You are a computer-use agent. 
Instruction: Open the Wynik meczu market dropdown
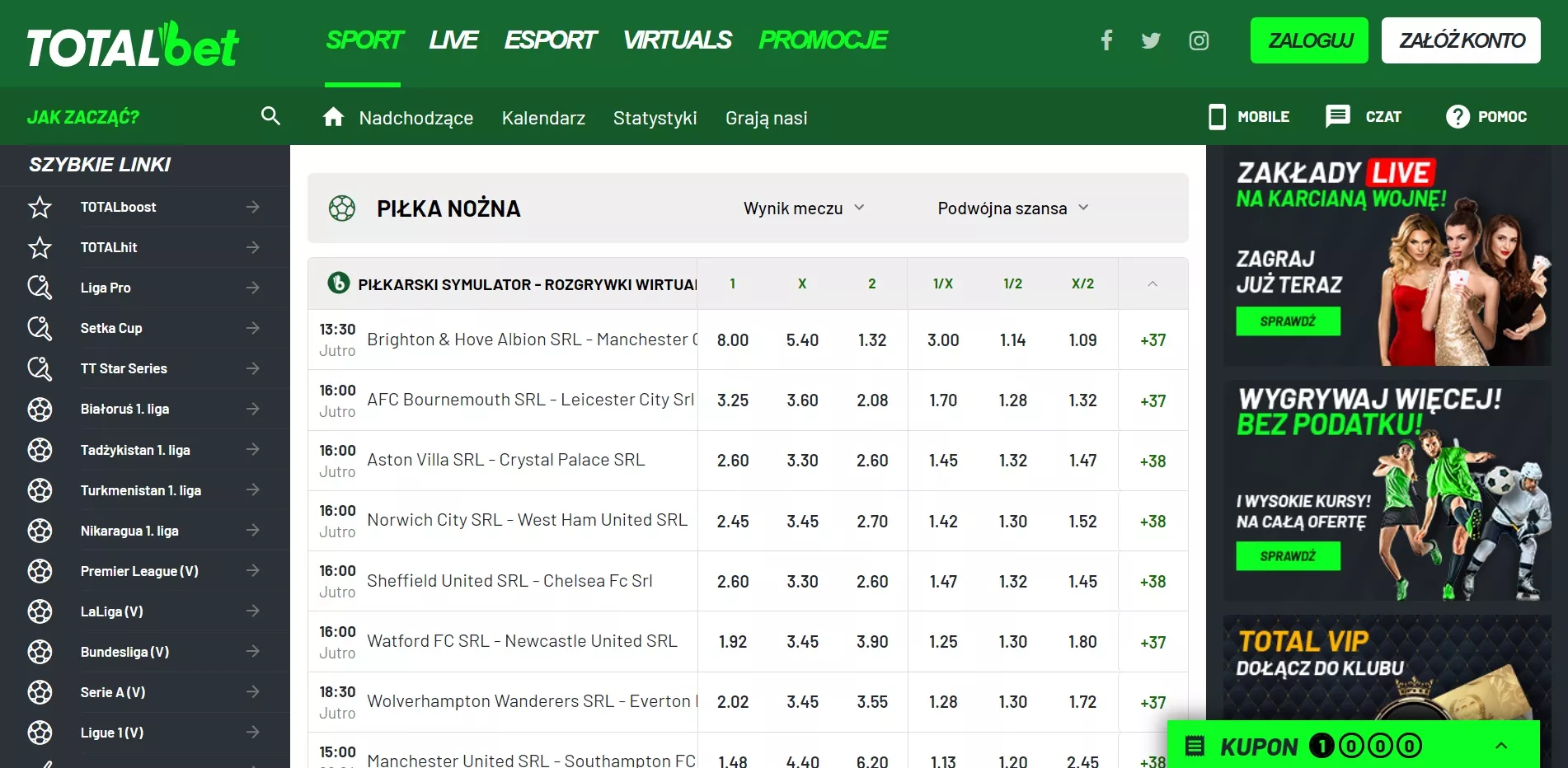(x=804, y=208)
